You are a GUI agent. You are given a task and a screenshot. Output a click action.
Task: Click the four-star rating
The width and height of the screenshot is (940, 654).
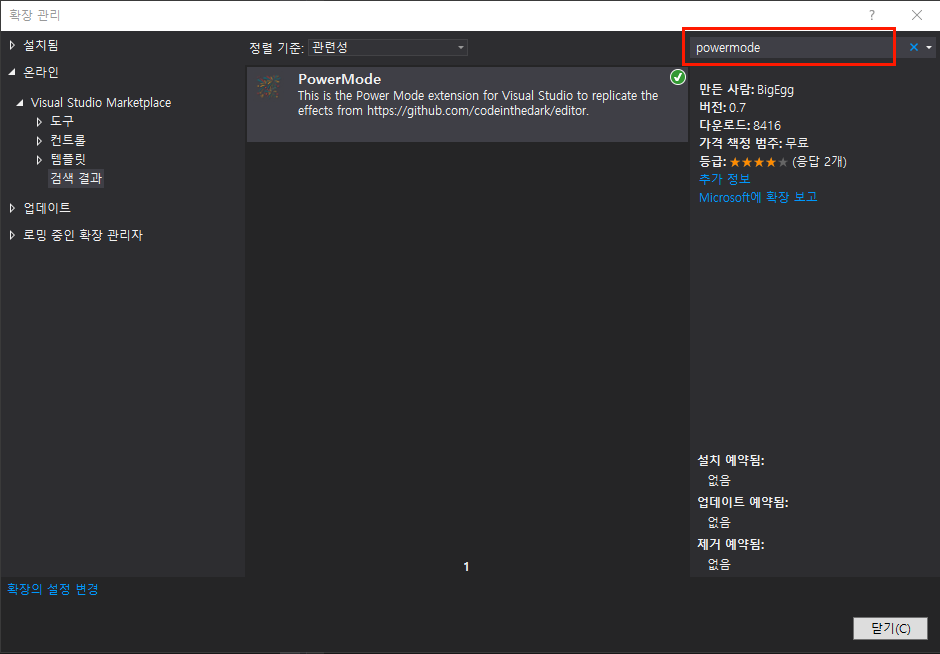click(x=758, y=162)
